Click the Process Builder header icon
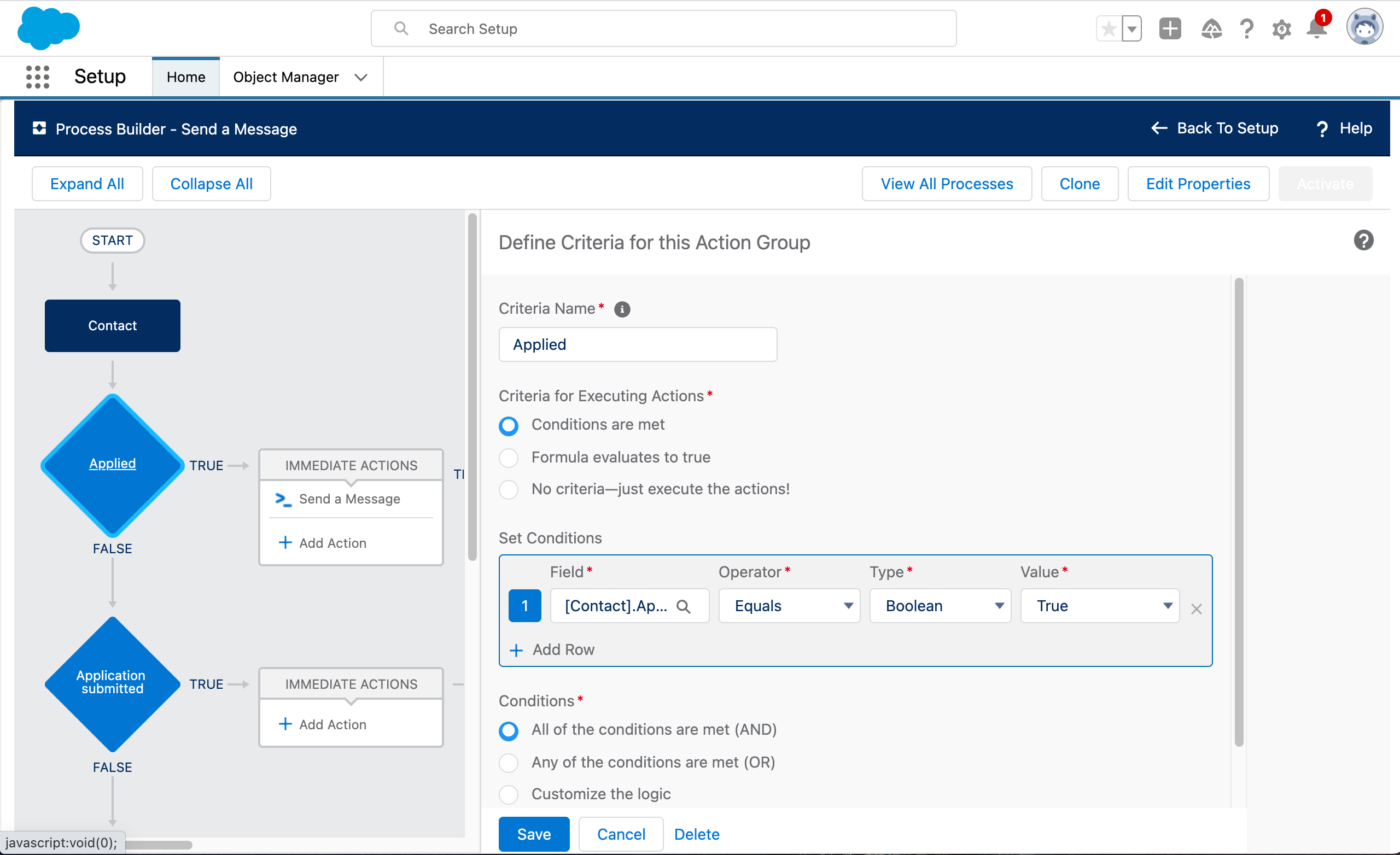Screen dimensions: 1400x855 point(39,128)
